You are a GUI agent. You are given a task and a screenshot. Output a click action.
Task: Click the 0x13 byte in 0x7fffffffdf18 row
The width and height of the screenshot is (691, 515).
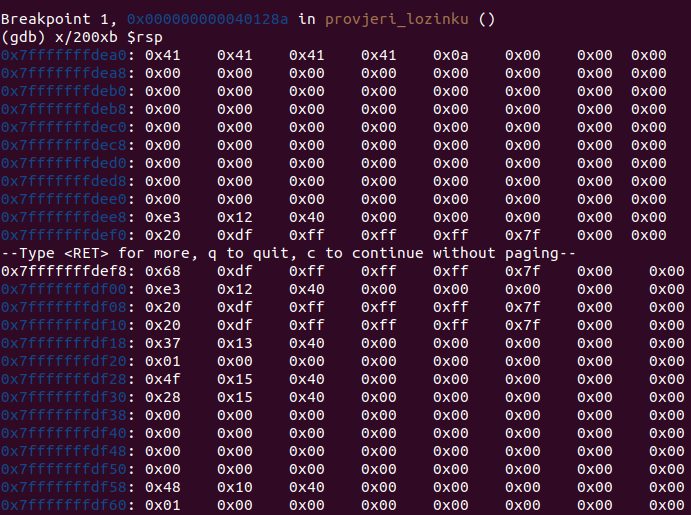click(234, 343)
